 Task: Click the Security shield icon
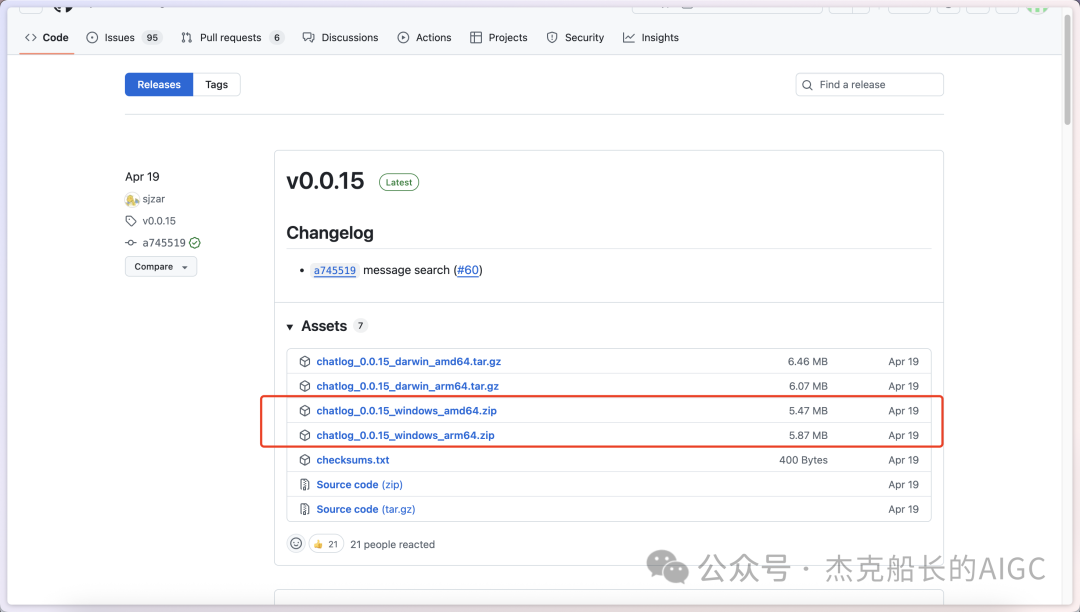(x=552, y=38)
